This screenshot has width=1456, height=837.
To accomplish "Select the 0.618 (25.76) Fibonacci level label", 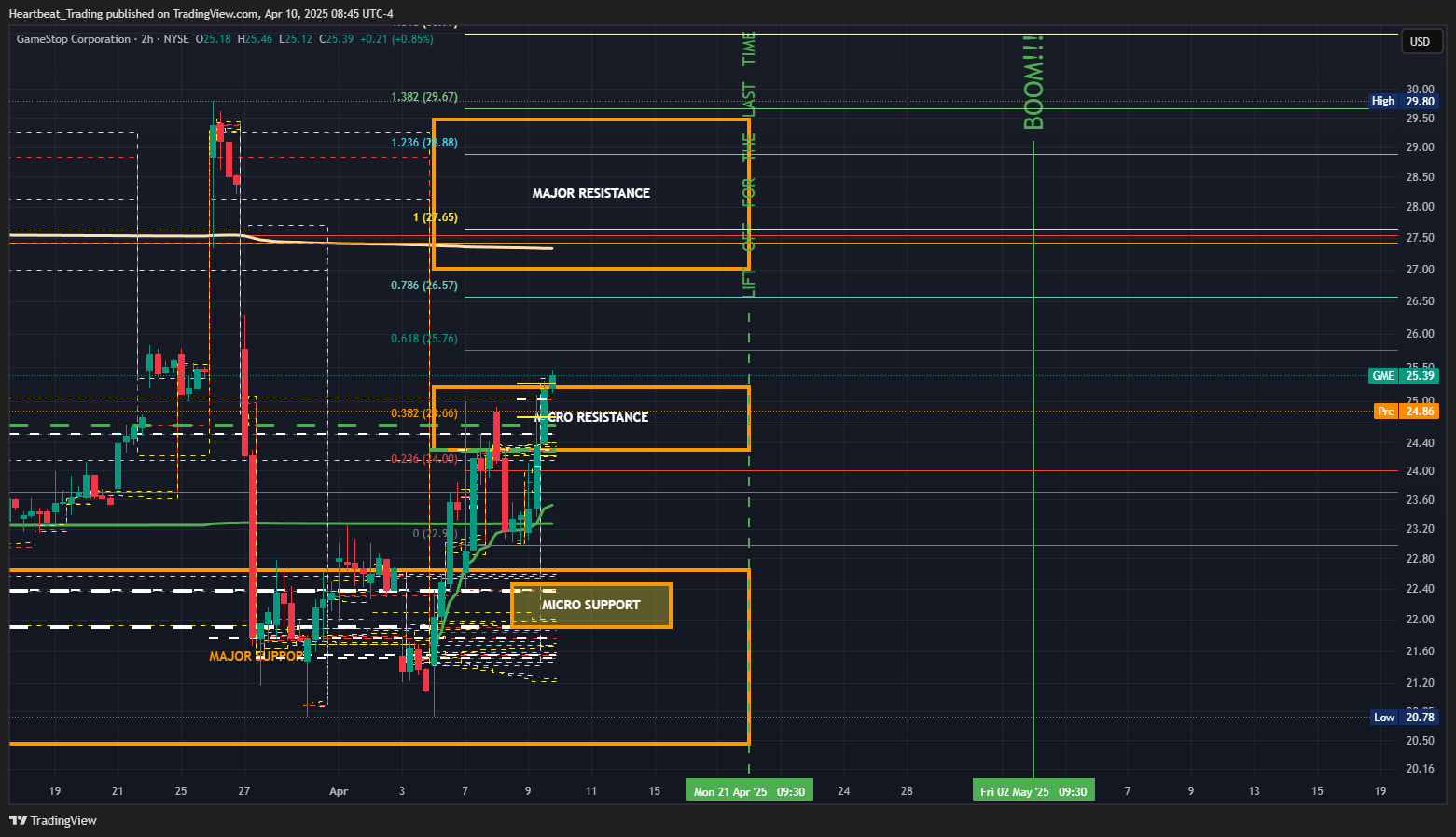I will click(424, 339).
